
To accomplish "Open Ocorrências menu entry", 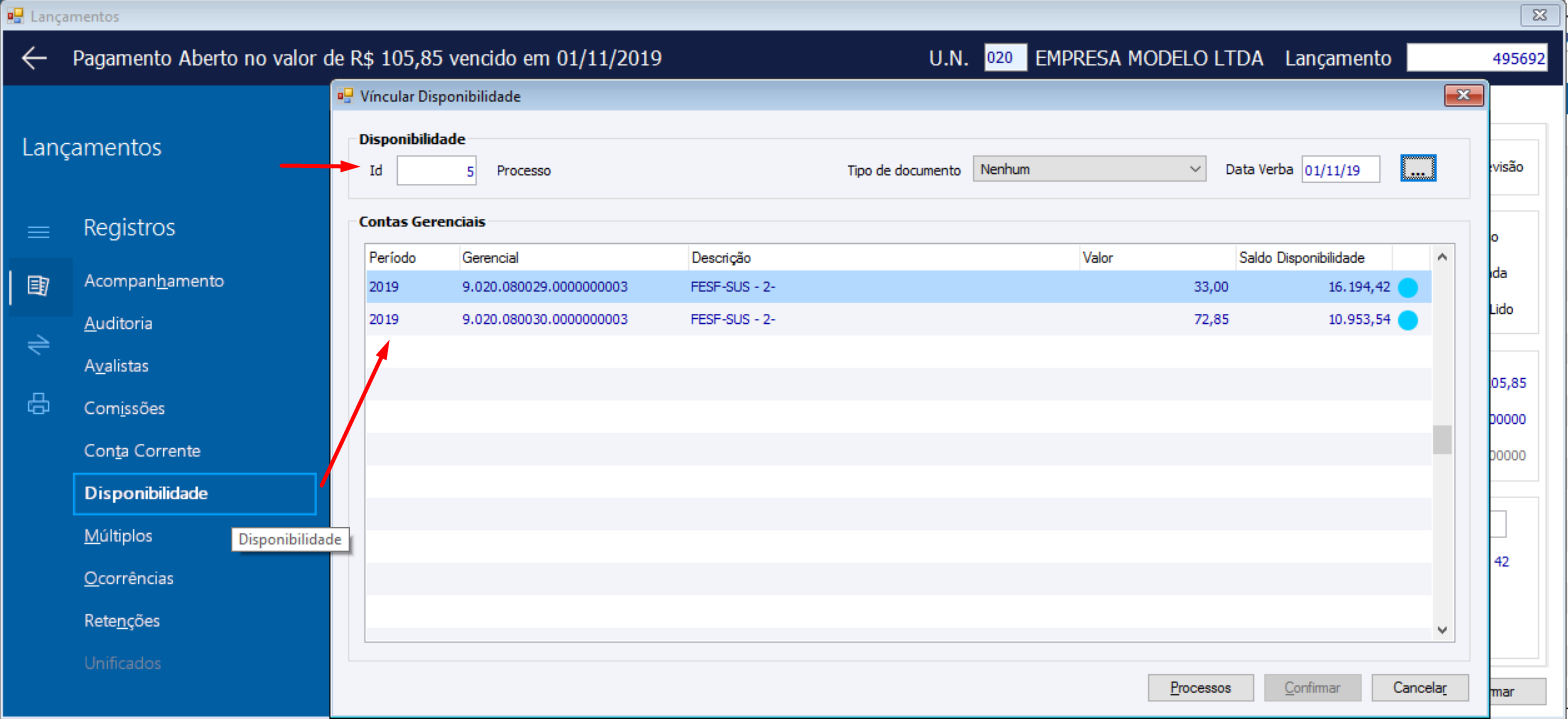I will 129,578.
